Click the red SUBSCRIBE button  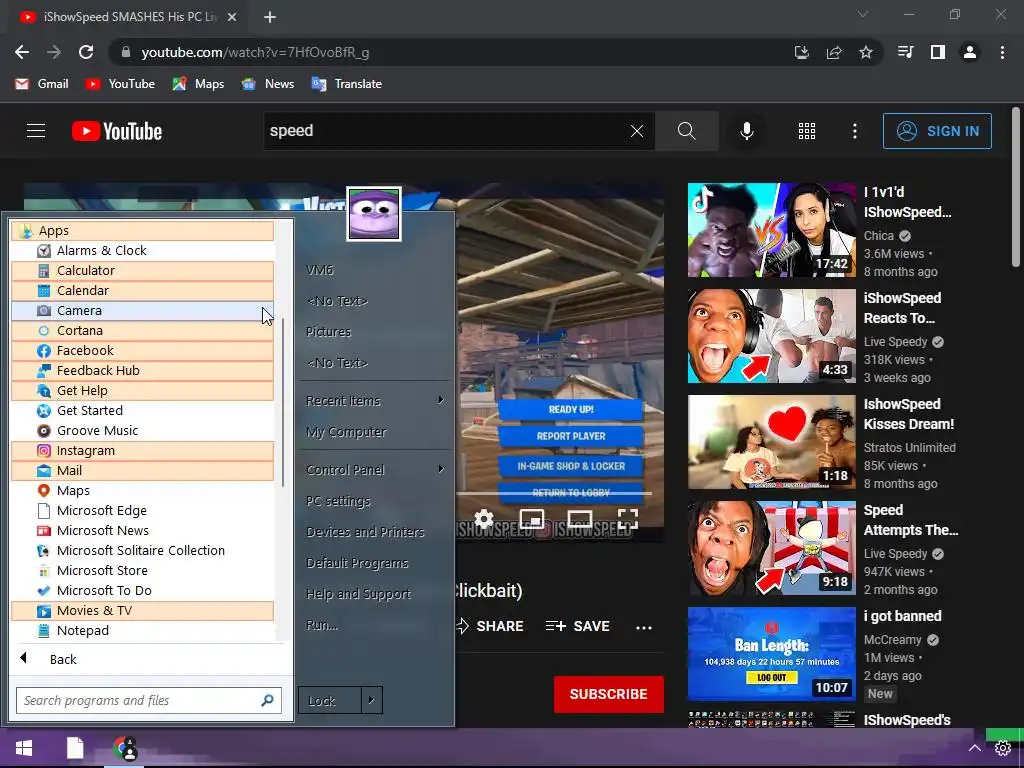point(609,694)
